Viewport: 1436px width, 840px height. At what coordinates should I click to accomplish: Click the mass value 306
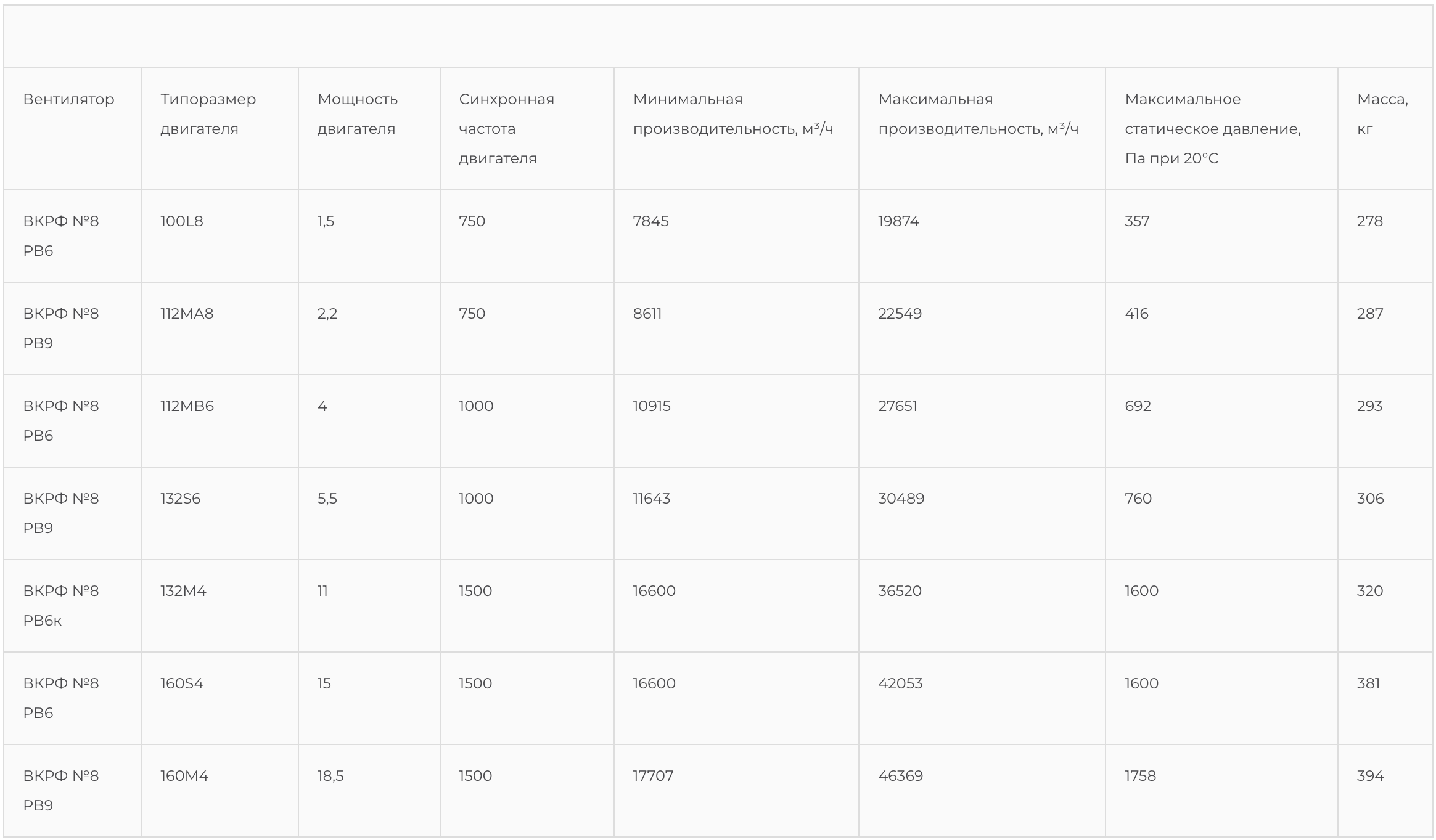point(1370,499)
